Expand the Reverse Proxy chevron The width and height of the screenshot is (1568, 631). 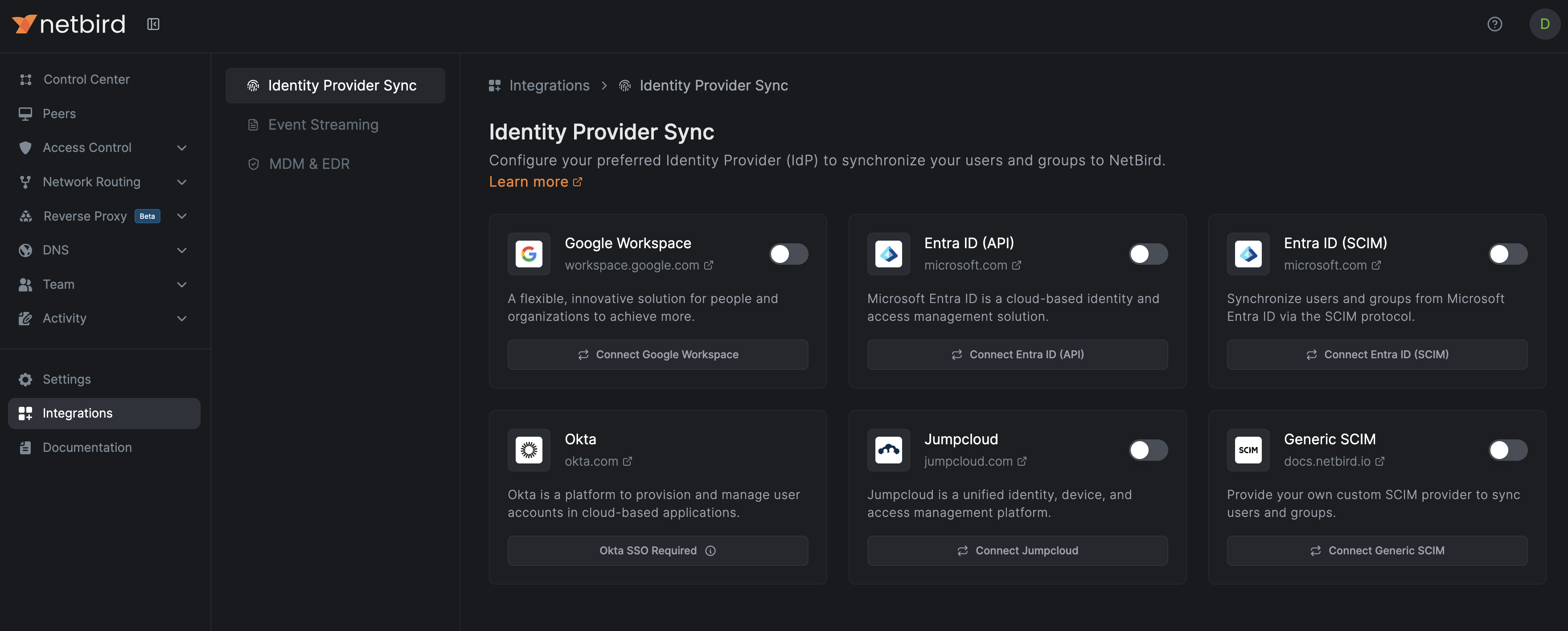tap(181, 216)
